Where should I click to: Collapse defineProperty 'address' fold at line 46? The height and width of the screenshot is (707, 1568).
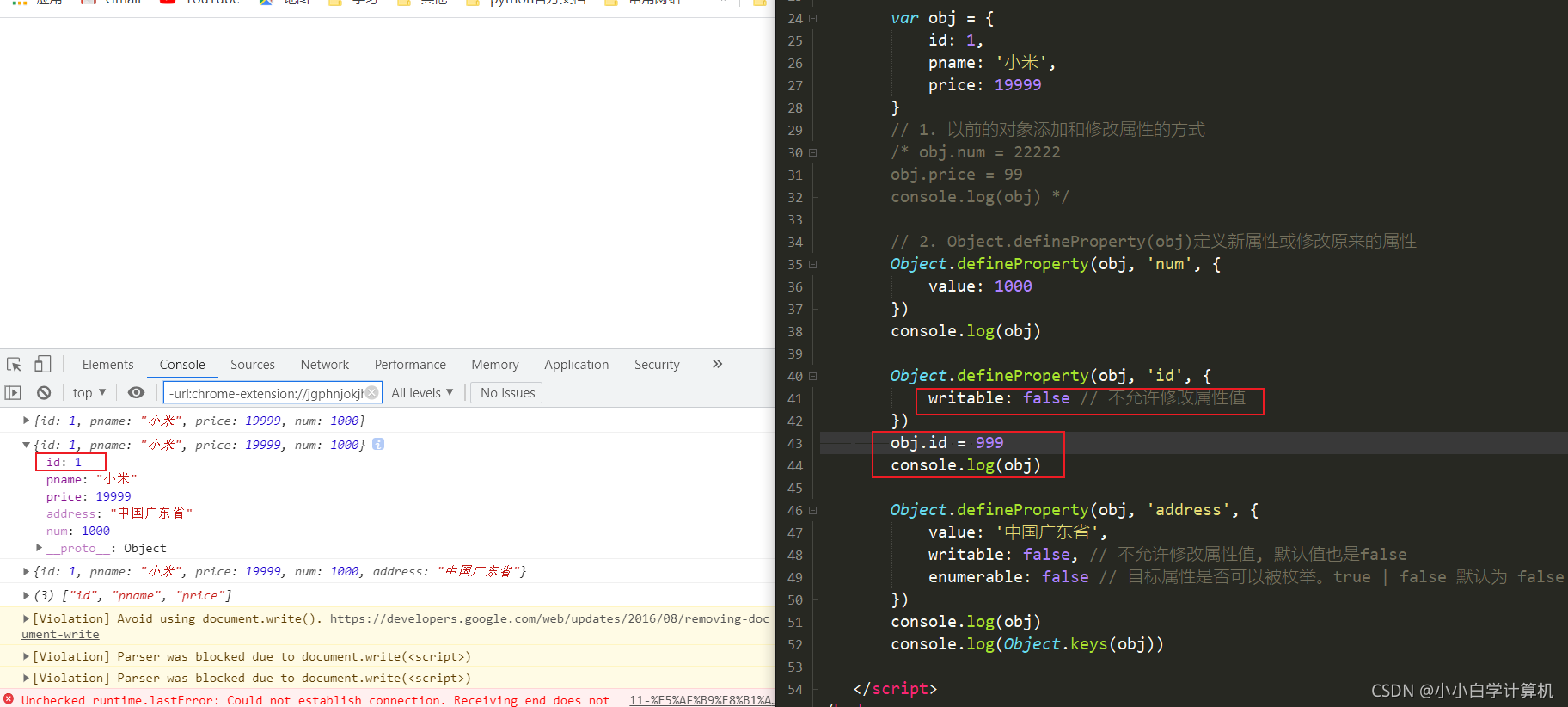click(x=813, y=510)
